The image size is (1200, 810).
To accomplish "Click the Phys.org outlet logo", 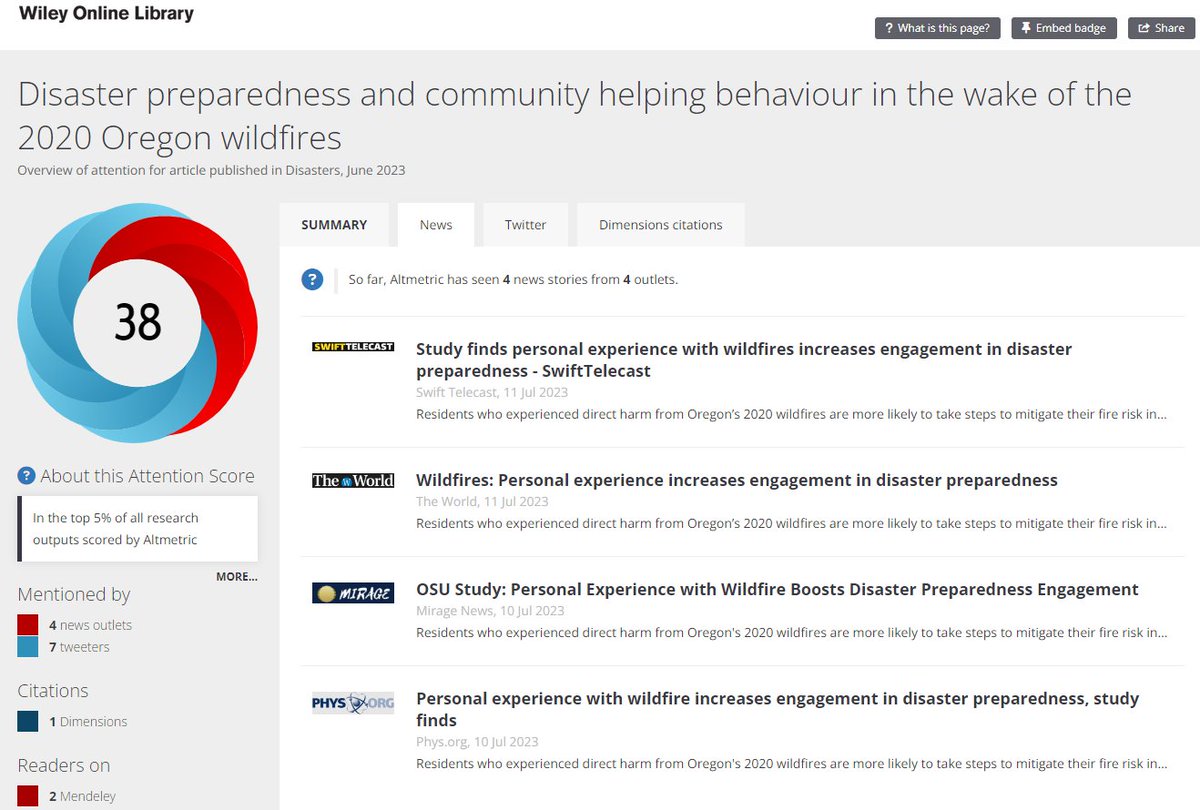I will coord(353,703).
